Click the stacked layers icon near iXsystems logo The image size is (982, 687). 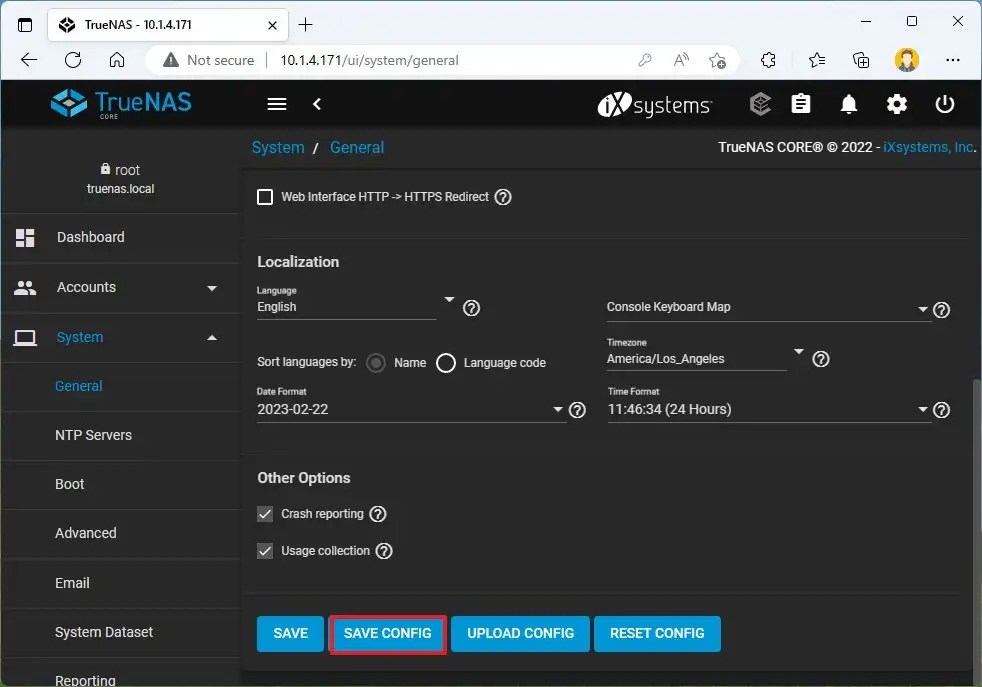point(760,104)
